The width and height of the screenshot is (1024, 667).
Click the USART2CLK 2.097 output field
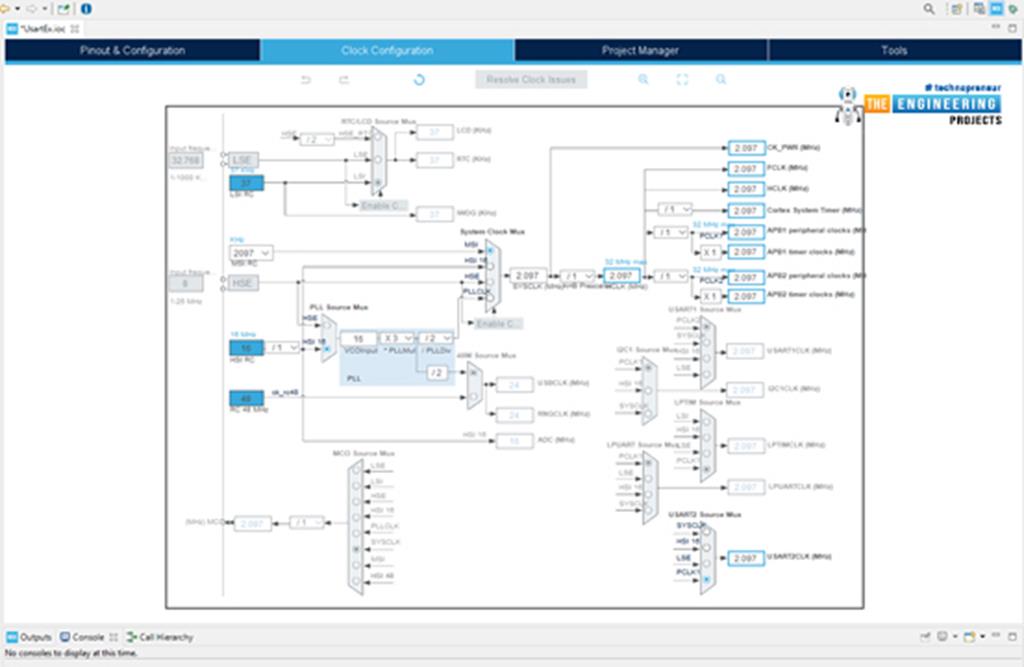pos(745,558)
